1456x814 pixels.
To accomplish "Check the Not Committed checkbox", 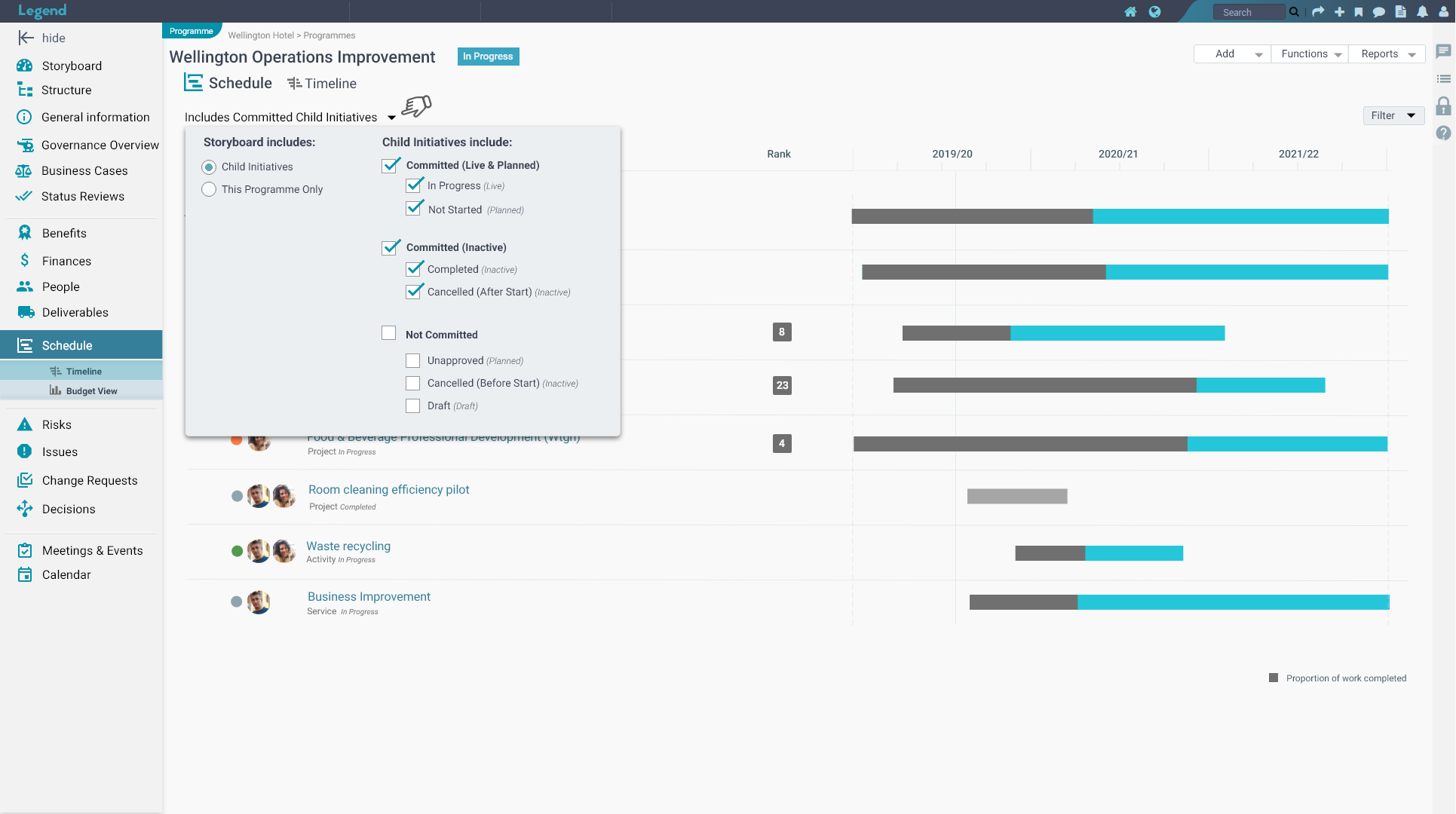I will coord(389,333).
